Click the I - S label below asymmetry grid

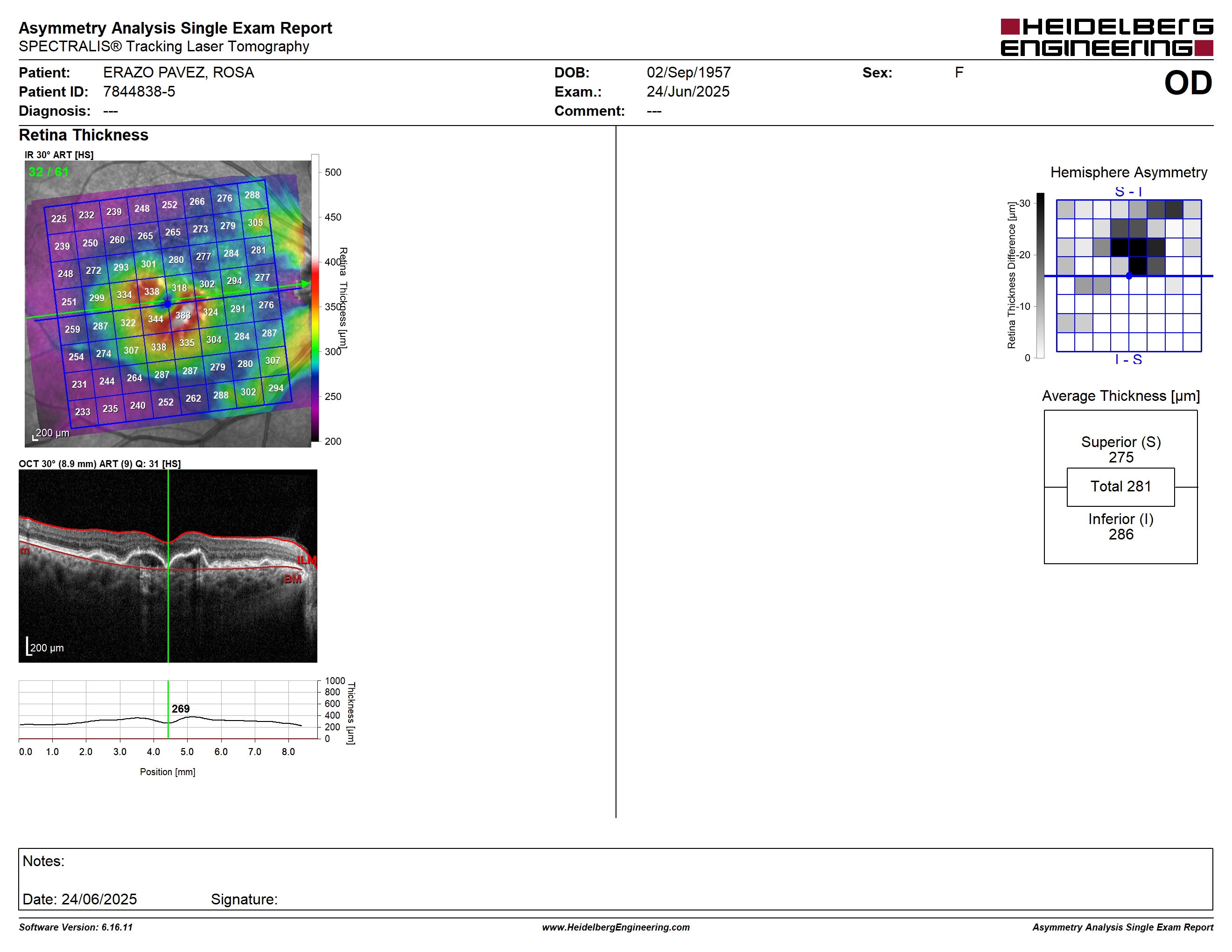[x=1129, y=359]
